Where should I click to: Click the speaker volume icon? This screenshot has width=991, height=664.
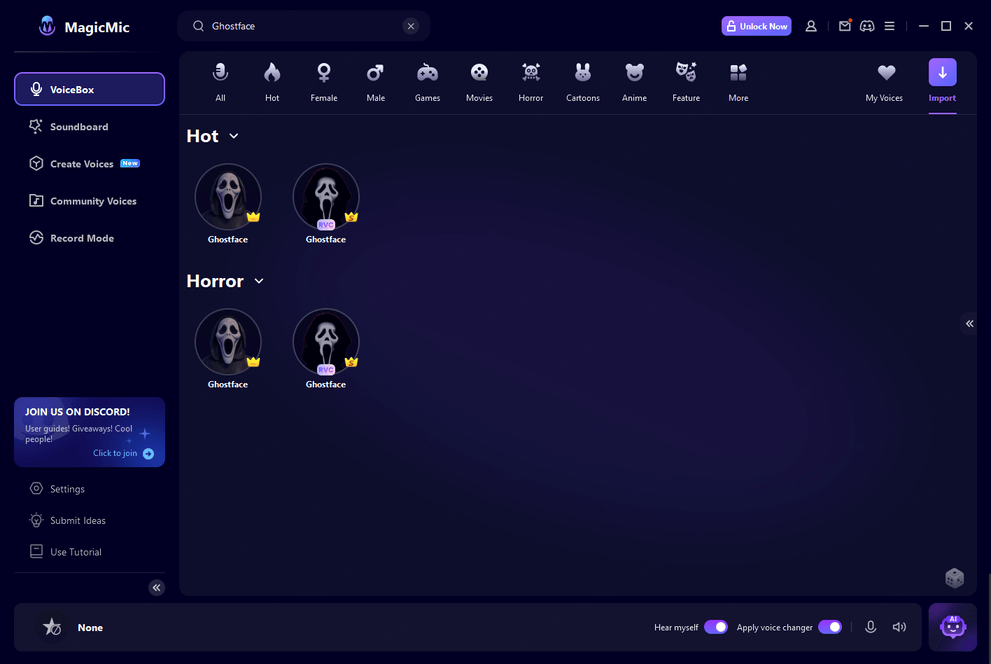click(899, 627)
